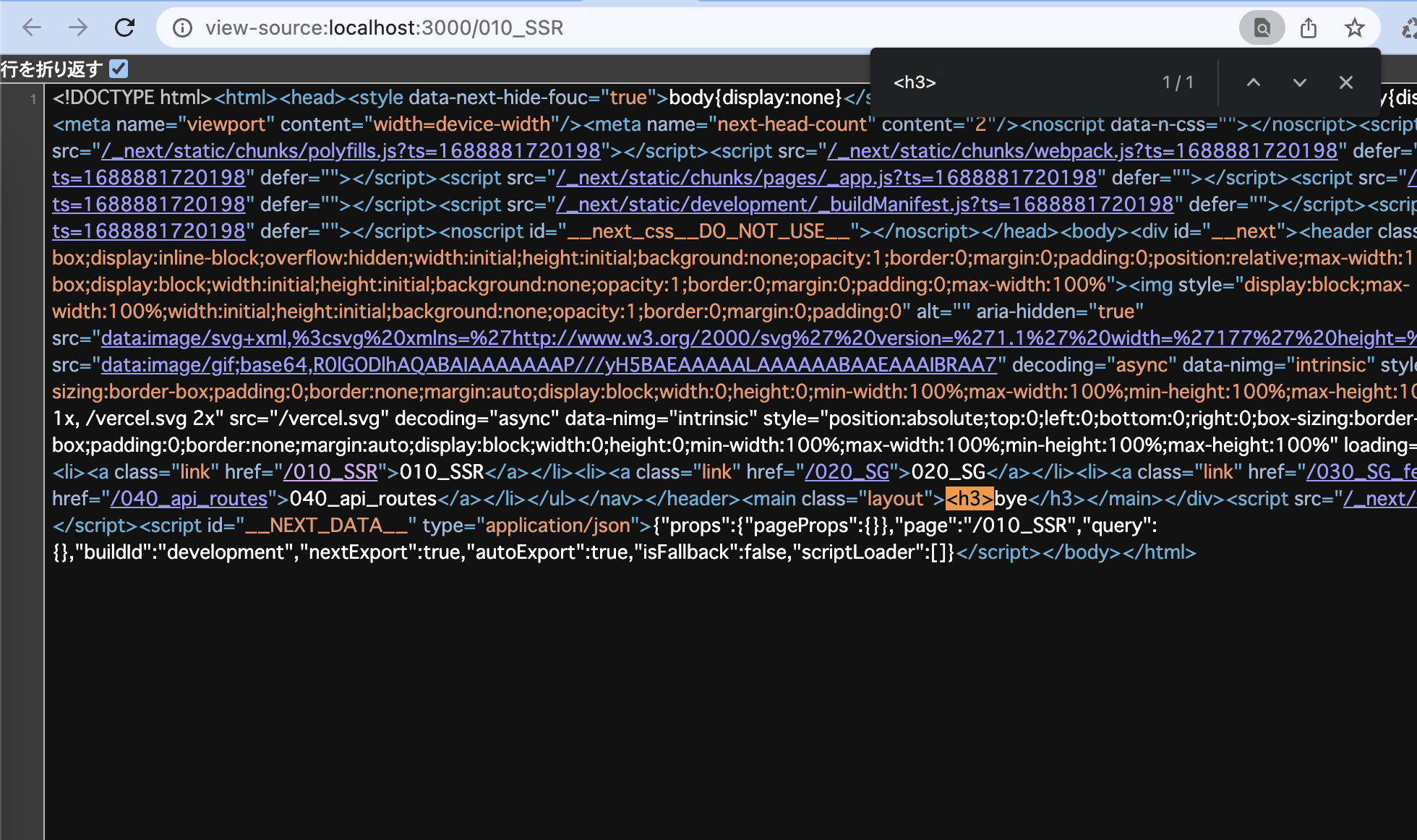
Task: Open the data:image/svg+xml source link
Action: [x=758, y=338]
